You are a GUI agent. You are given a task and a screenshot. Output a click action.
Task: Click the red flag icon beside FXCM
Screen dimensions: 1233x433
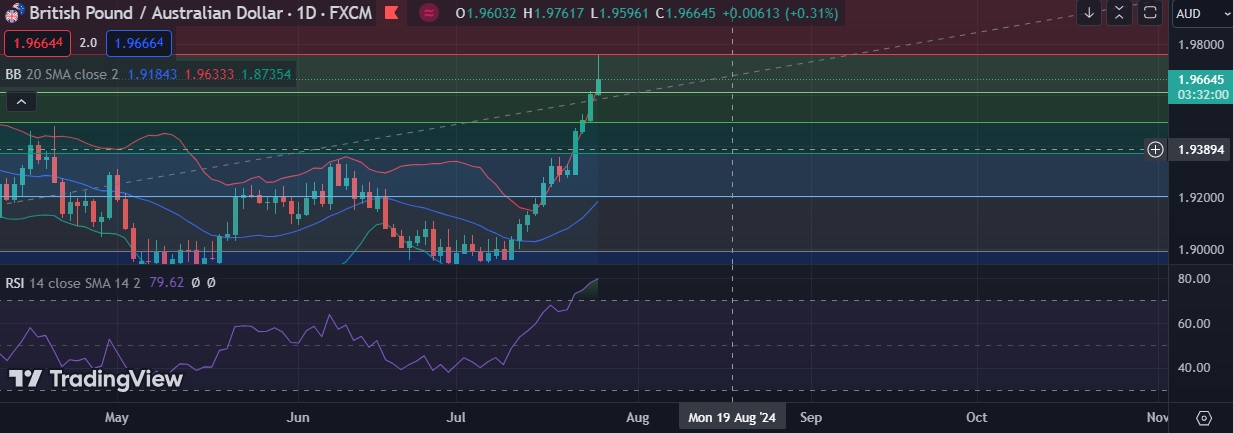pyautogui.click(x=391, y=13)
